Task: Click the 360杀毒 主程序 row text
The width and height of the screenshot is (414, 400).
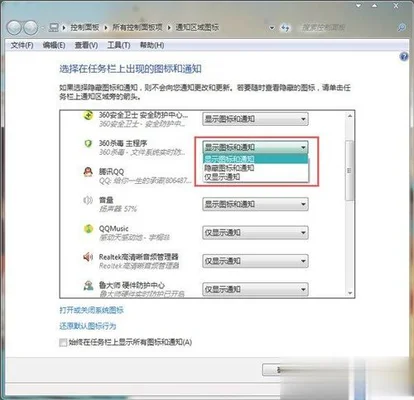Action: pyautogui.click(x=123, y=143)
